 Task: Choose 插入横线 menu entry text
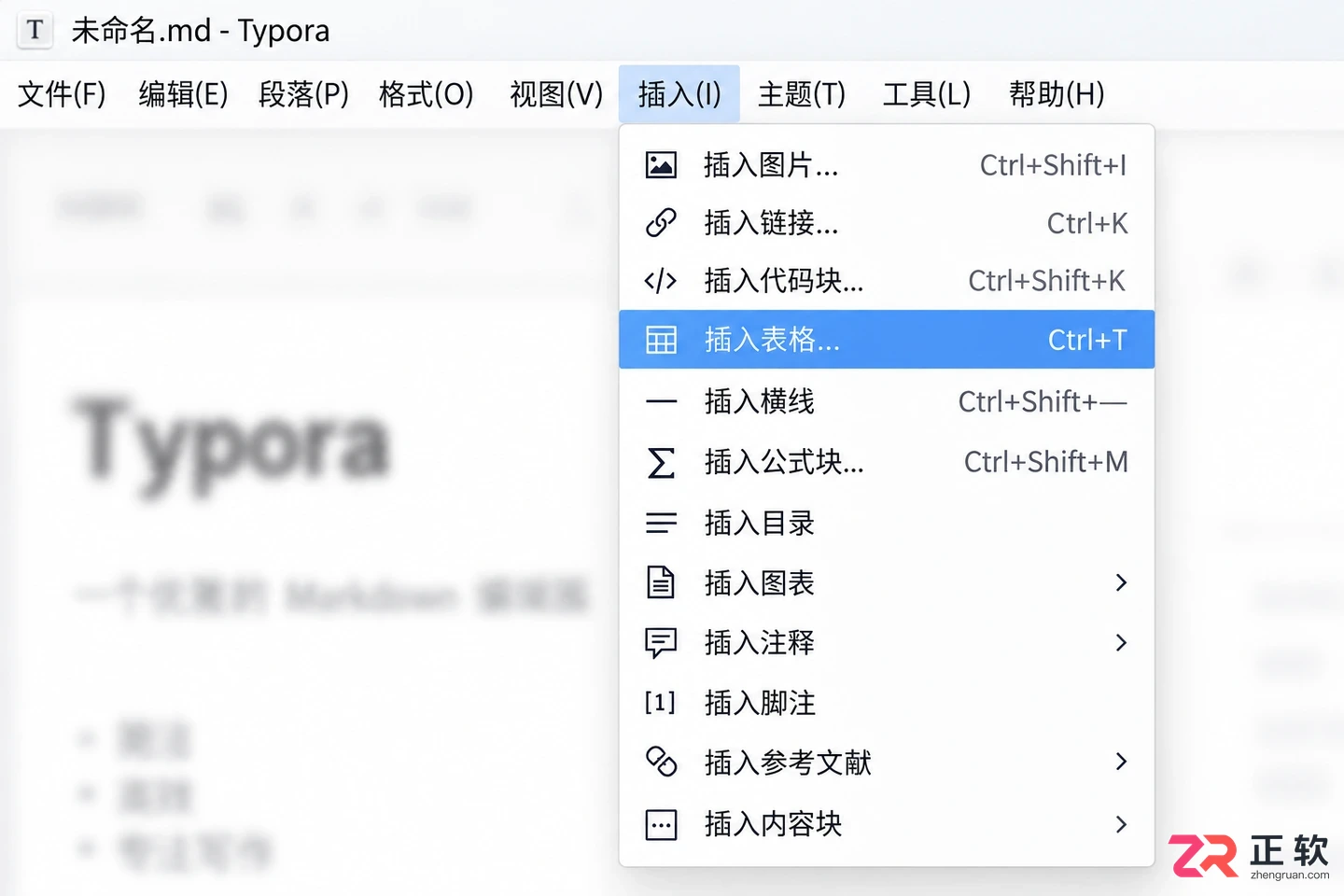[759, 401]
